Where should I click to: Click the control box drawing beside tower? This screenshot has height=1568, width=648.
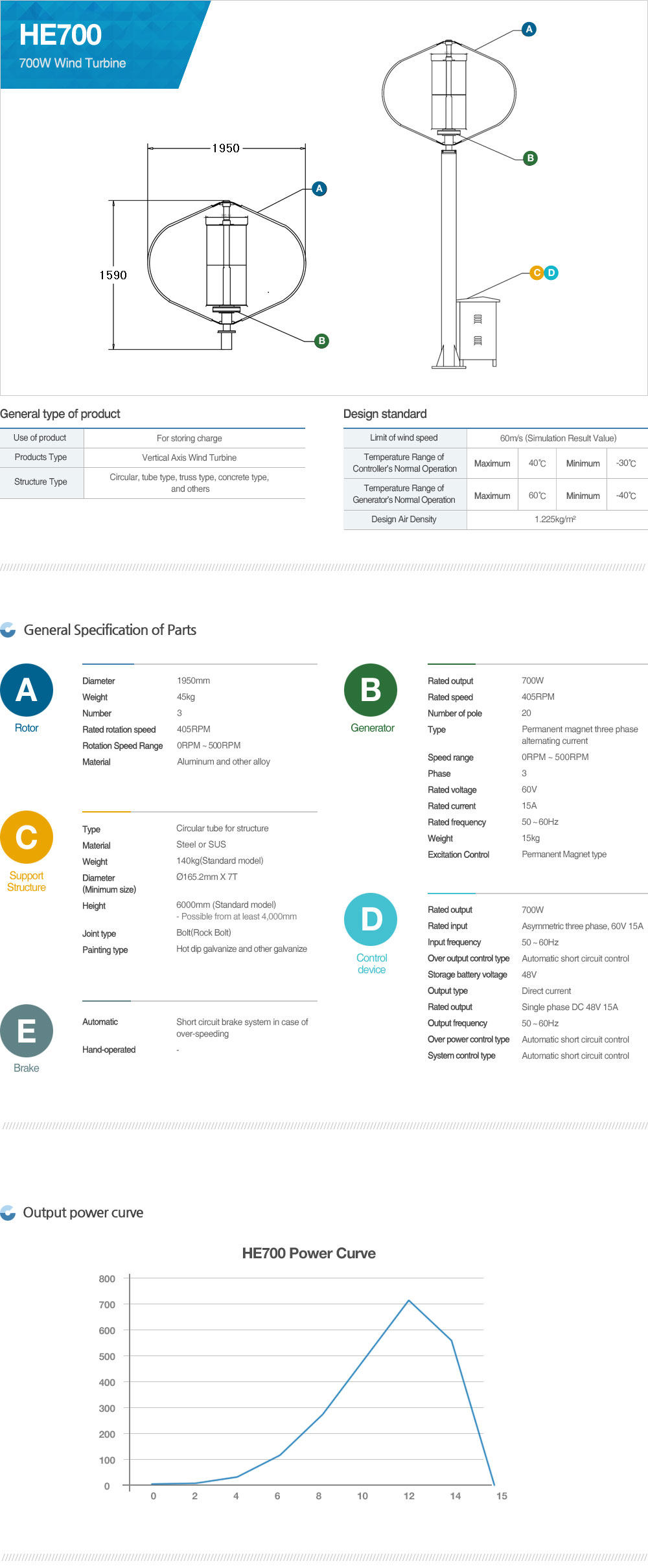tap(478, 330)
